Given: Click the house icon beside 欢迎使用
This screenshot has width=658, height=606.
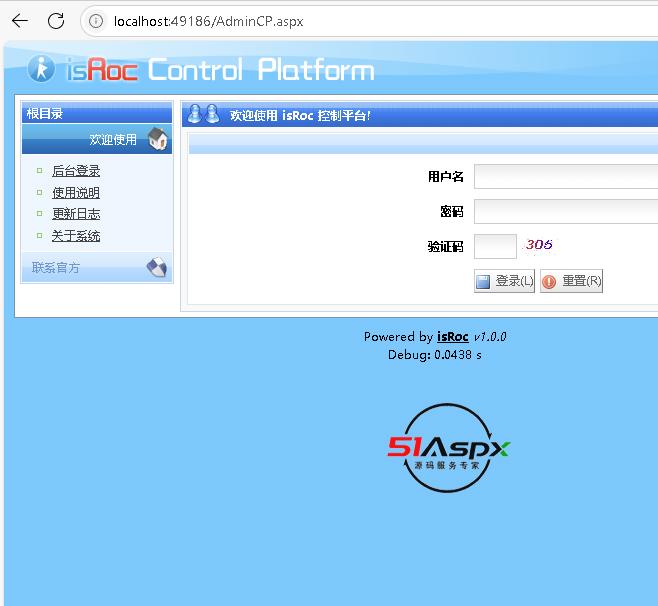Looking at the screenshot, I should point(158,139).
